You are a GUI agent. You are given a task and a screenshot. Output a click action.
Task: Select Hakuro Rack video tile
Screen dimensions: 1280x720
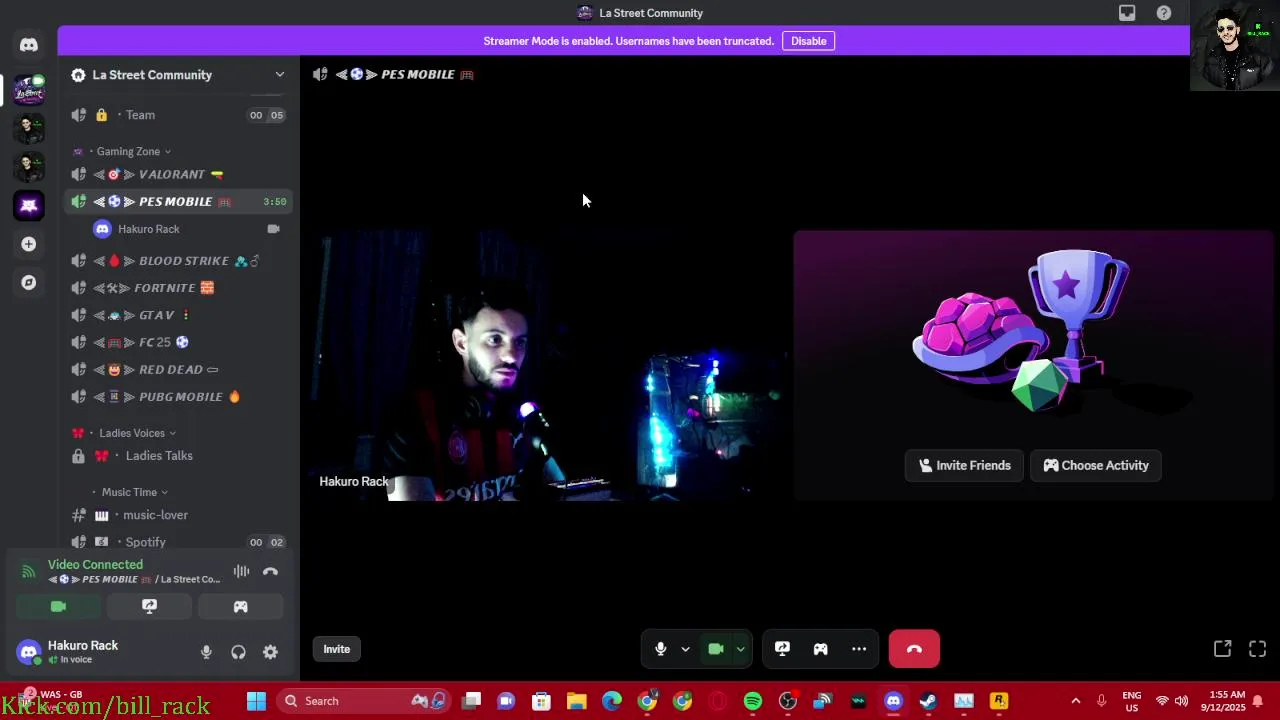pyautogui.click(x=547, y=365)
